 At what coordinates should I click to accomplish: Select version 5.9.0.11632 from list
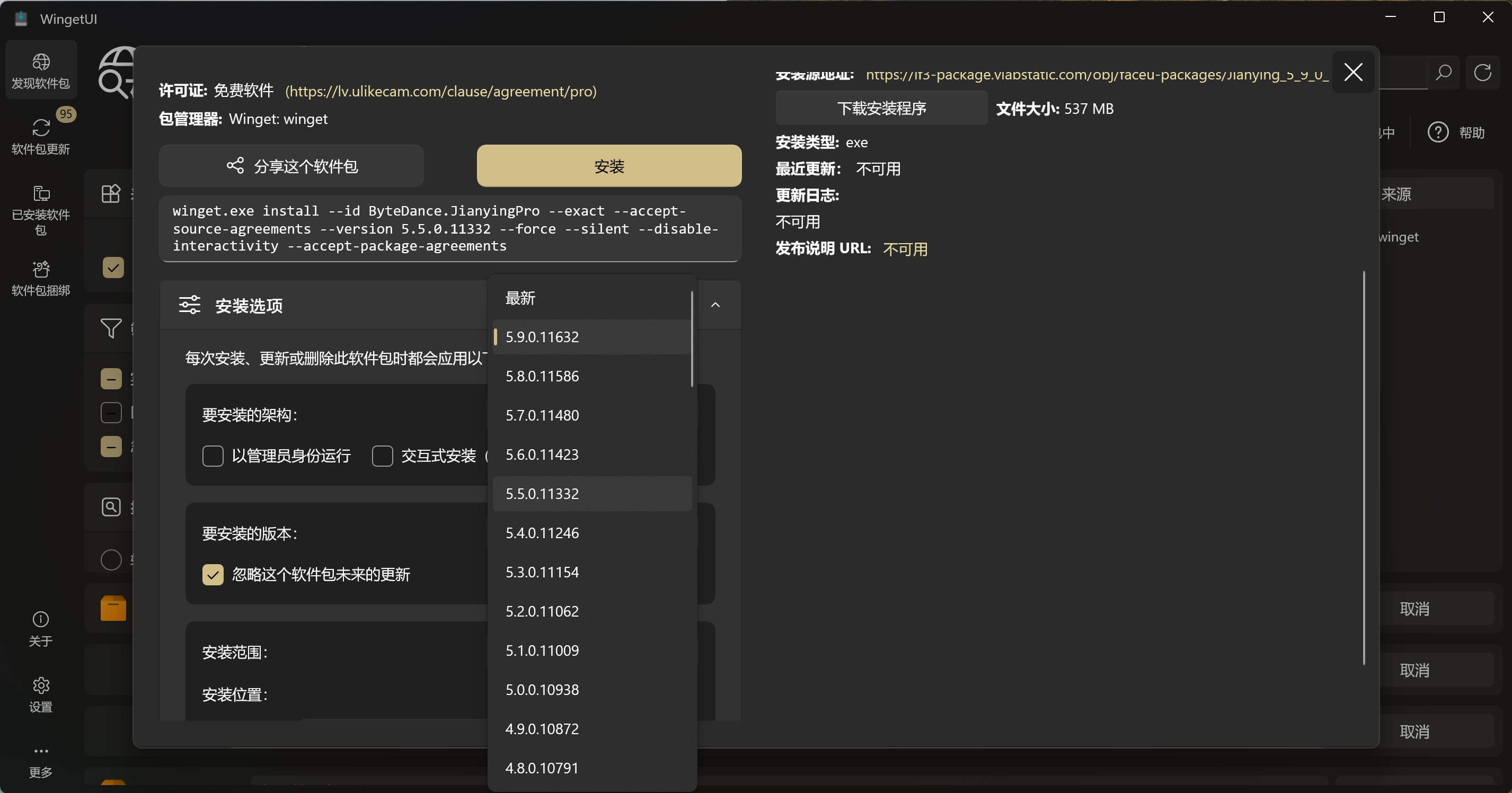coord(591,337)
